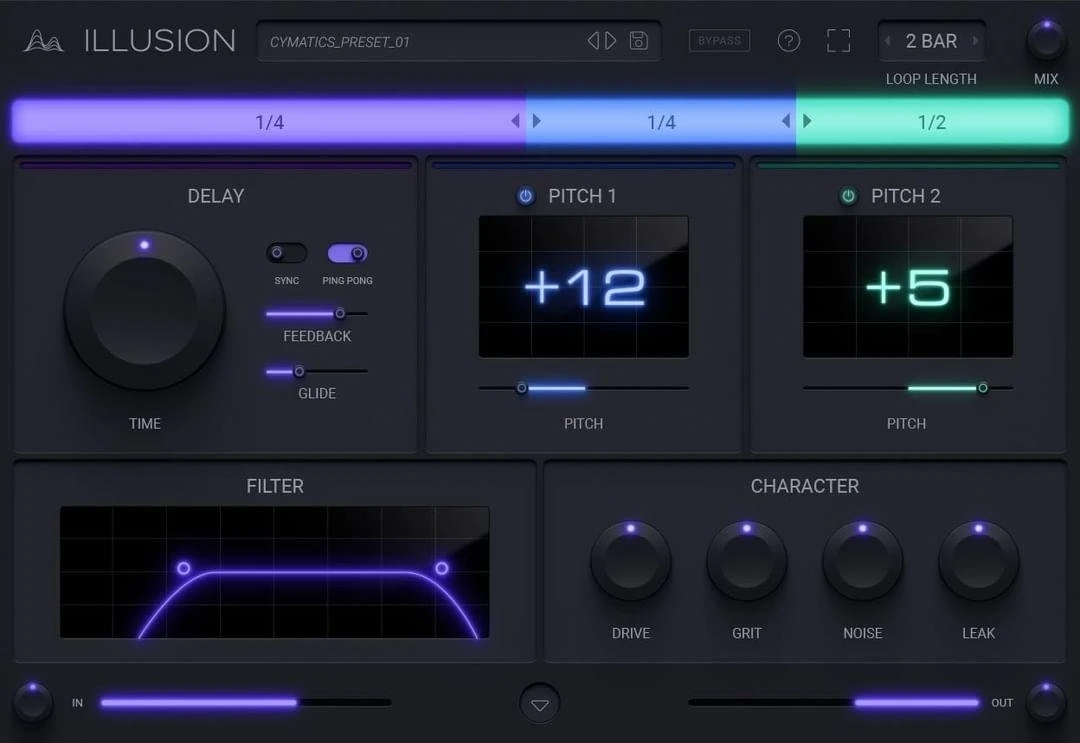Save preset with the floppy disk icon
This screenshot has width=1080, height=743.
click(638, 41)
